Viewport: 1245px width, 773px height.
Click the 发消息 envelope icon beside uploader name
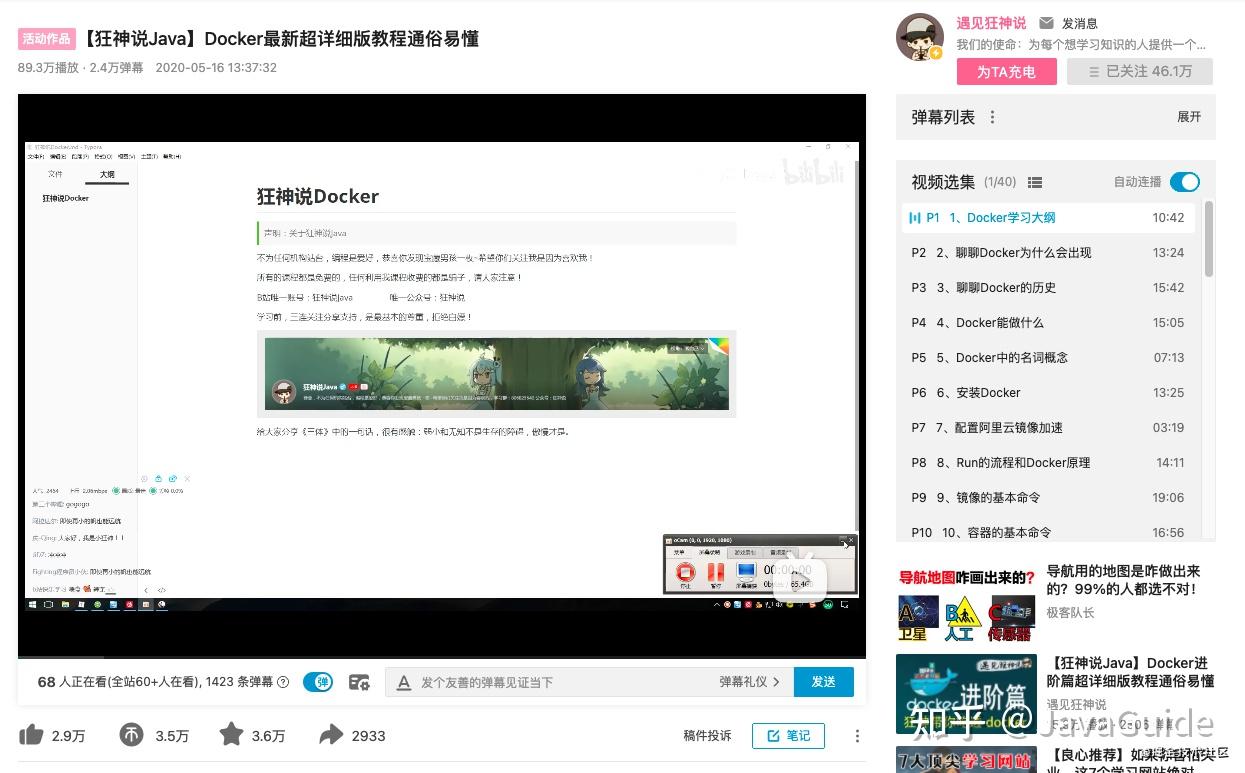[1044, 23]
